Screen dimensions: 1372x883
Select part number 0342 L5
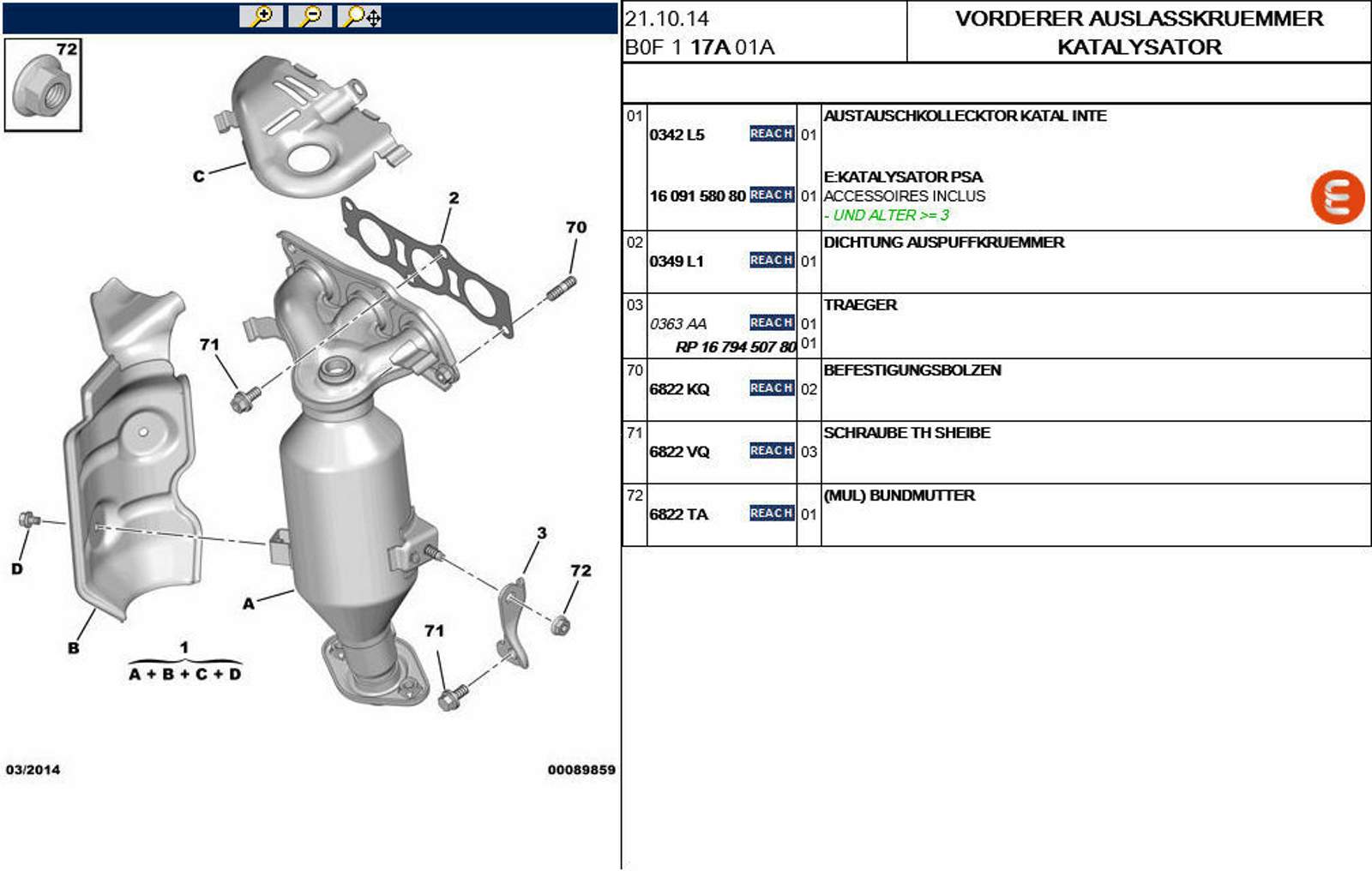point(677,135)
